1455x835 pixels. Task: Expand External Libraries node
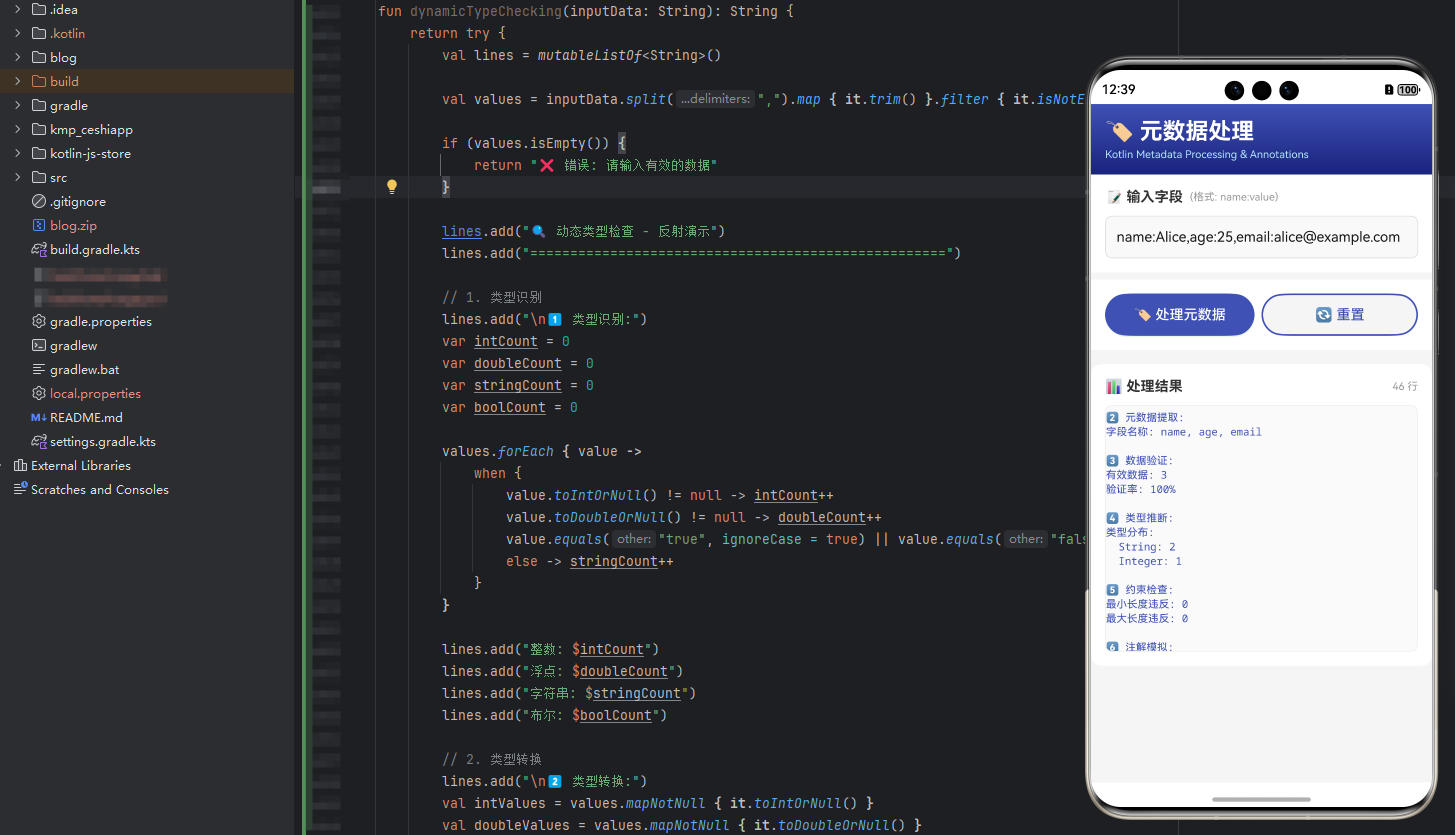[3, 465]
